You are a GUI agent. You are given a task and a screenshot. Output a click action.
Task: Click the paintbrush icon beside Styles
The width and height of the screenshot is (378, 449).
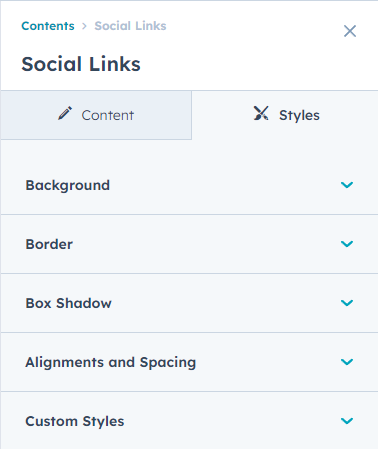pos(261,113)
